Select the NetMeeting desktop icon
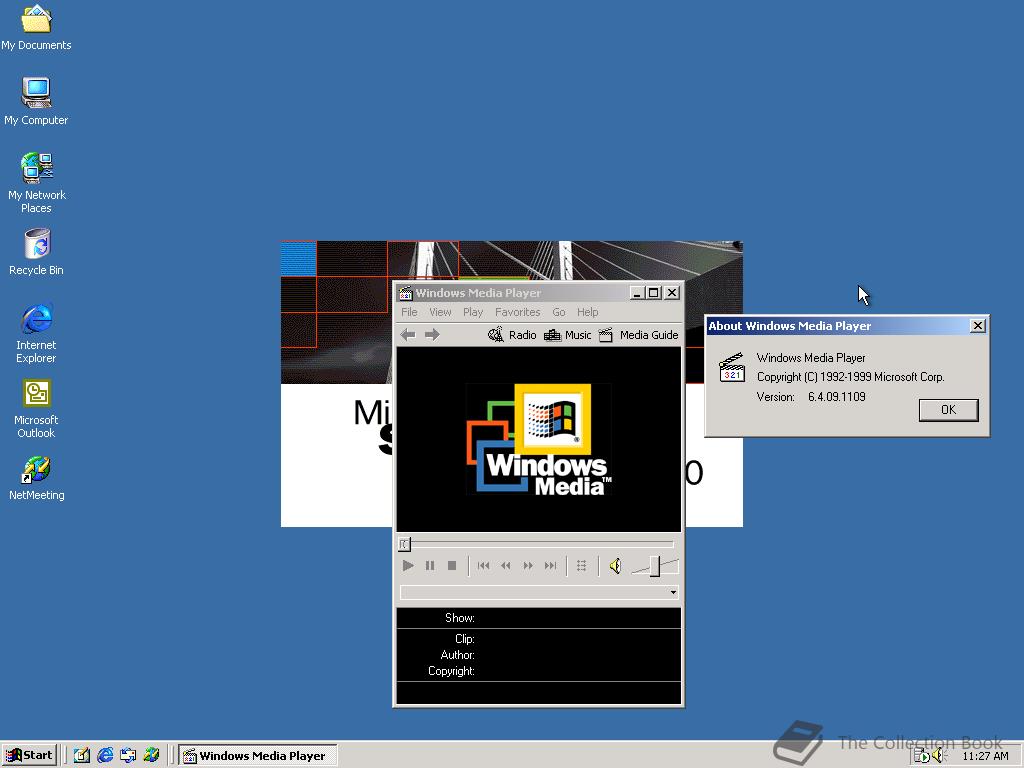 click(x=37, y=478)
